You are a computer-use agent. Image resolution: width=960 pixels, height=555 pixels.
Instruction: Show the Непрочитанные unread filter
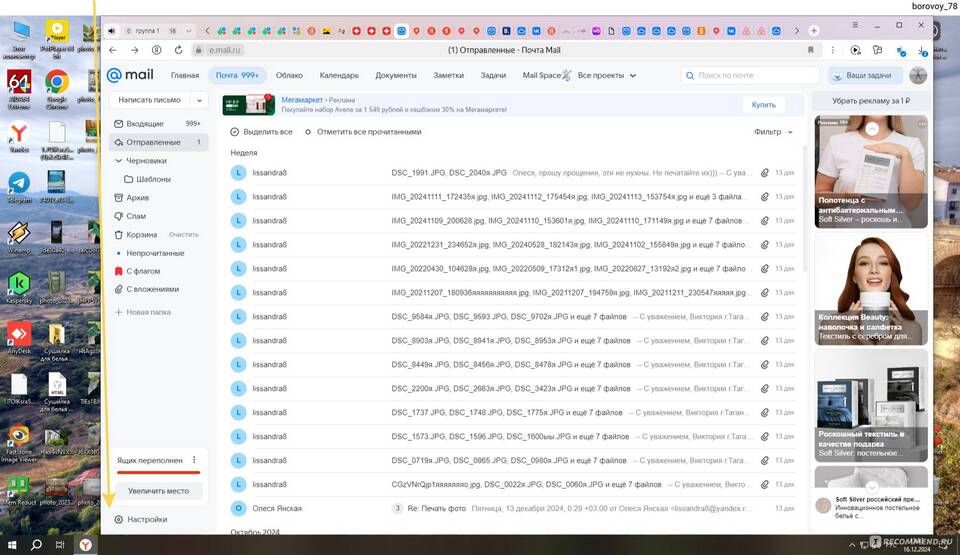[155, 253]
